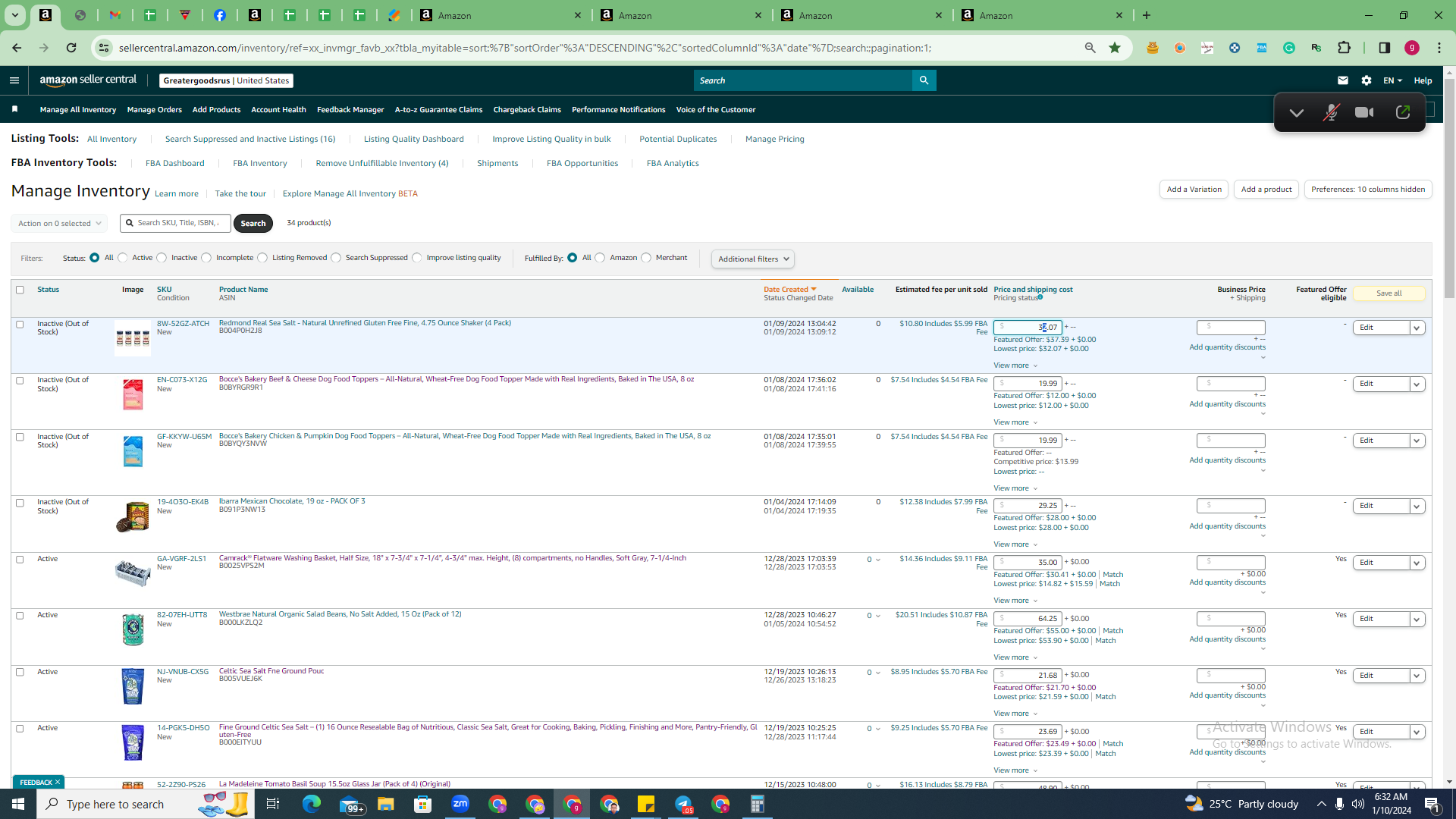The height and width of the screenshot is (819, 1456).
Task: Open the Additional filters dropdown
Action: tap(753, 259)
